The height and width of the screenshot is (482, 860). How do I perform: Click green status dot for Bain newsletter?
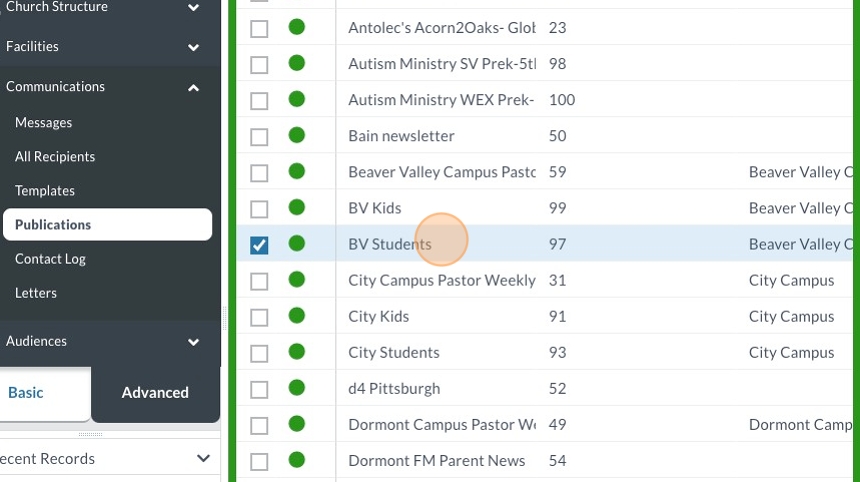pyautogui.click(x=297, y=135)
